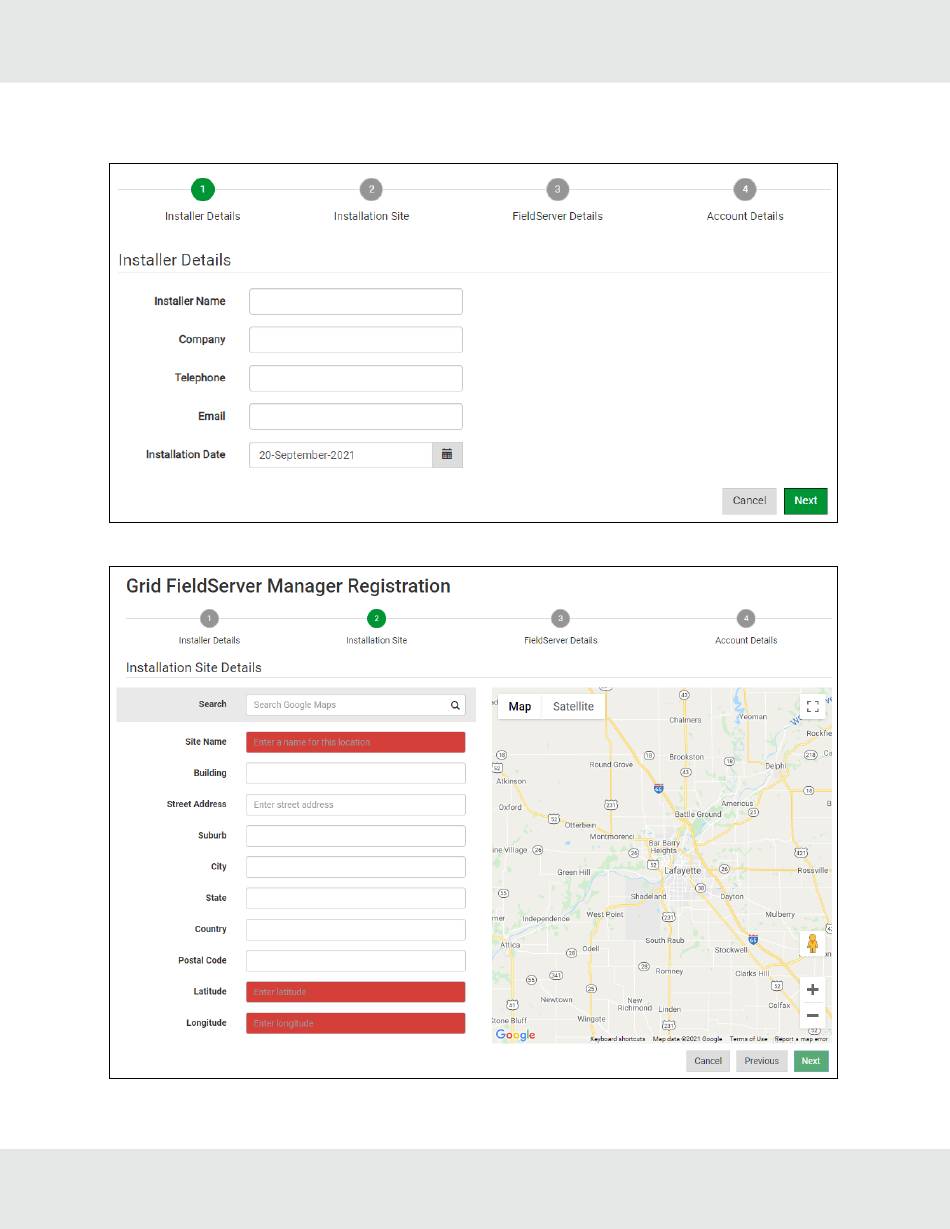Click Next in the Installer Details form
Viewport: 950px width, 1229px height.
(x=806, y=500)
